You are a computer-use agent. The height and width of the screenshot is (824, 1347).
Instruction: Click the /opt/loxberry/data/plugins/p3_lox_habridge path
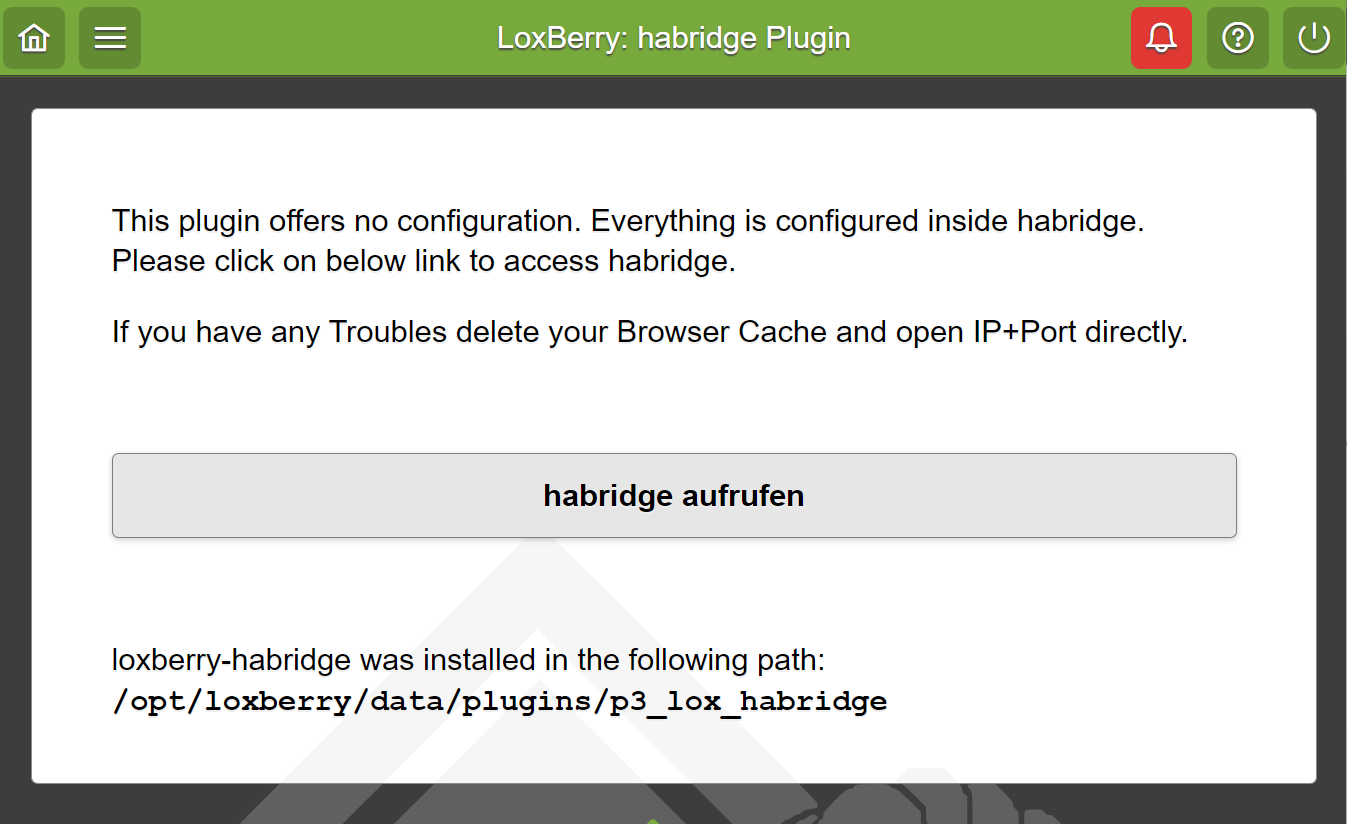[500, 701]
